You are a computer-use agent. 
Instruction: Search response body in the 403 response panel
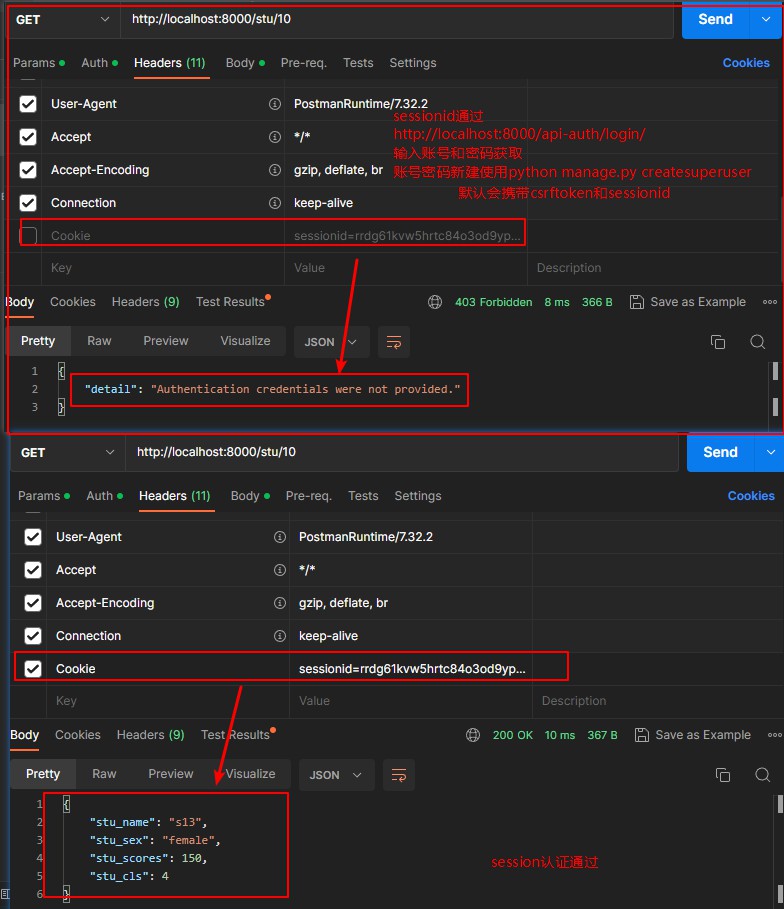pyautogui.click(x=757, y=342)
